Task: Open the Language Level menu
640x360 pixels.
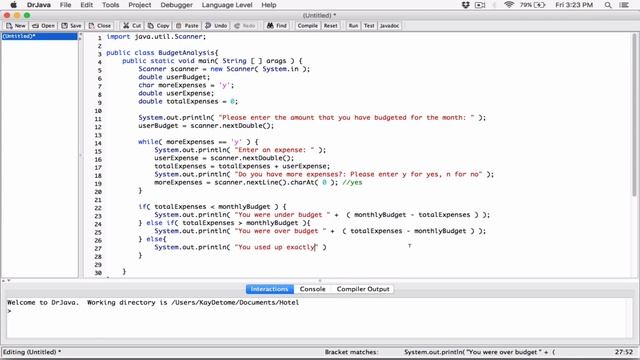Action: click(227, 5)
